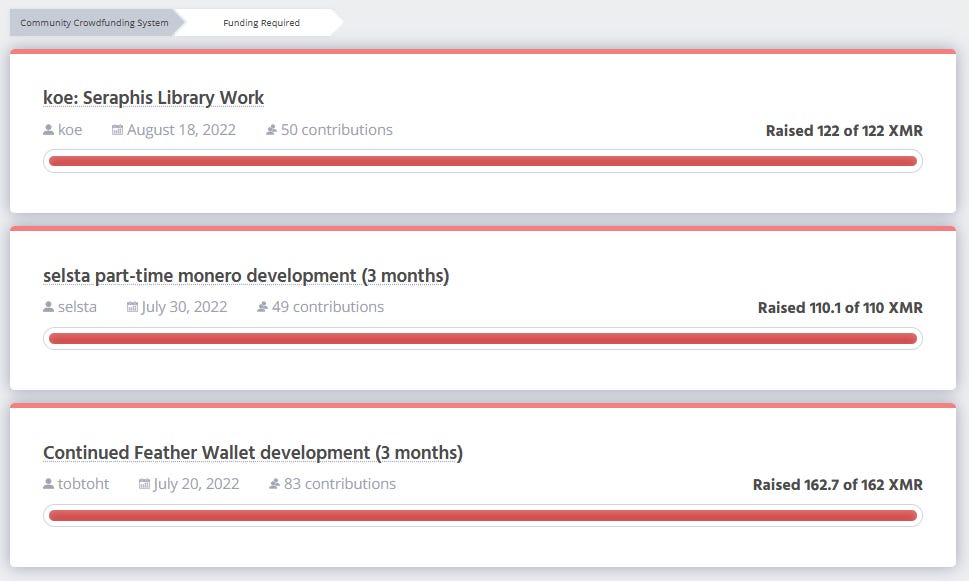Viewport: 969px width, 581px height.
Task: Open selsta part-time monero development proposal
Action: pos(246,275)
